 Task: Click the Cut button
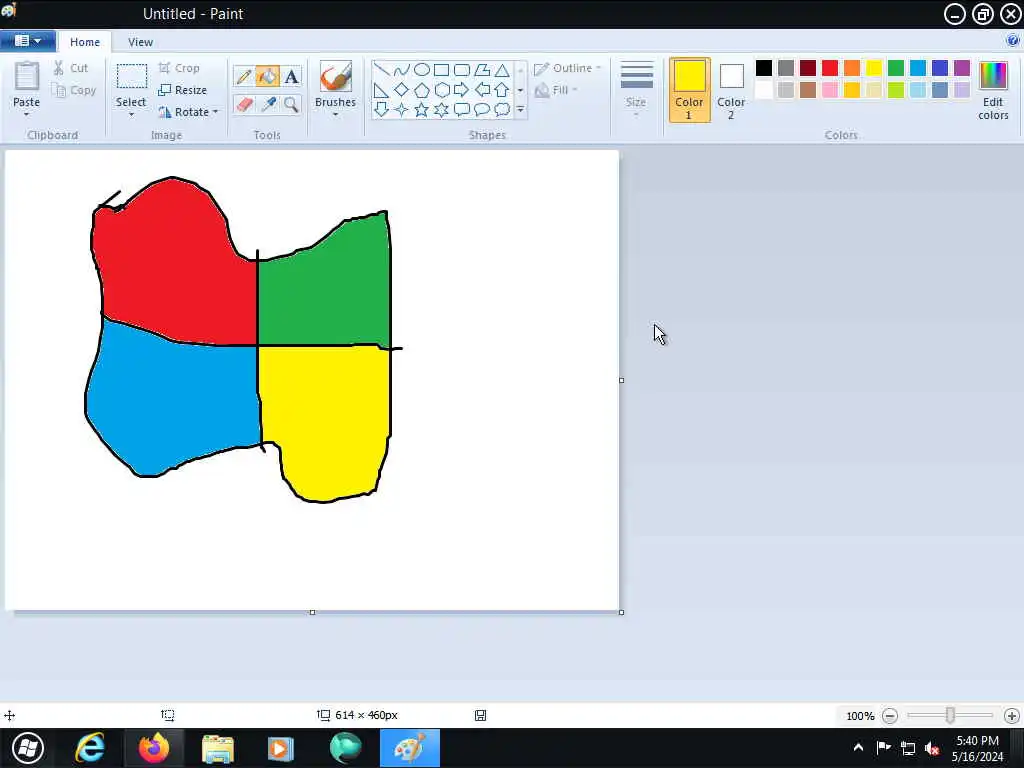coord(71,68)
